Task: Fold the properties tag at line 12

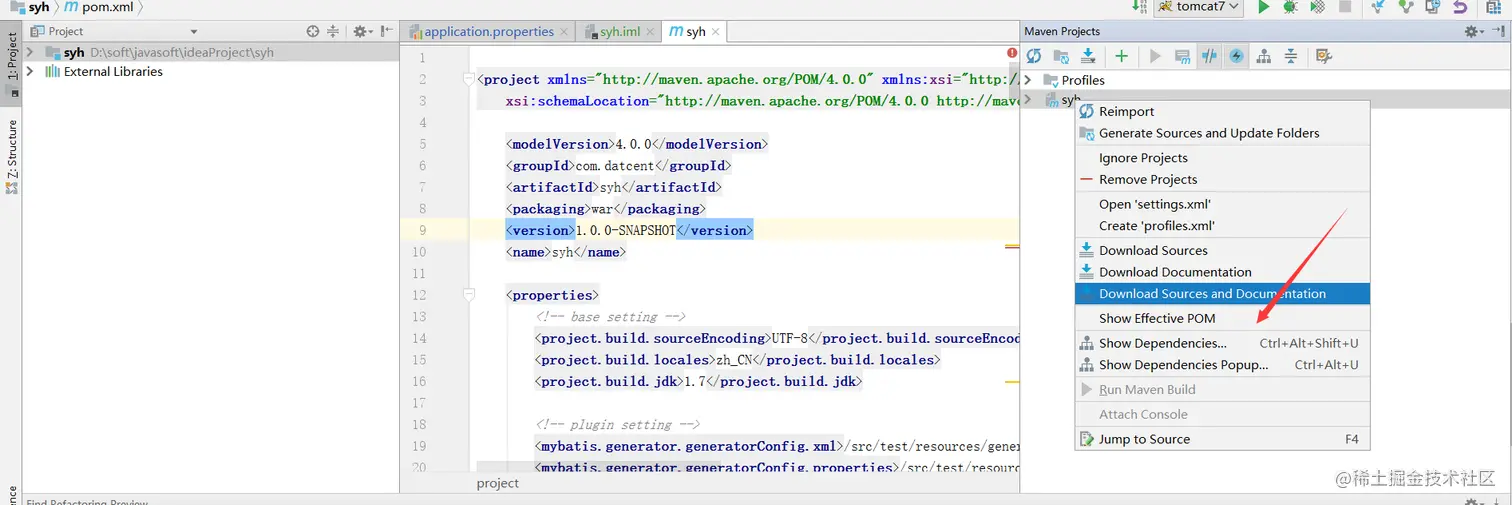Action: [467, 295]
